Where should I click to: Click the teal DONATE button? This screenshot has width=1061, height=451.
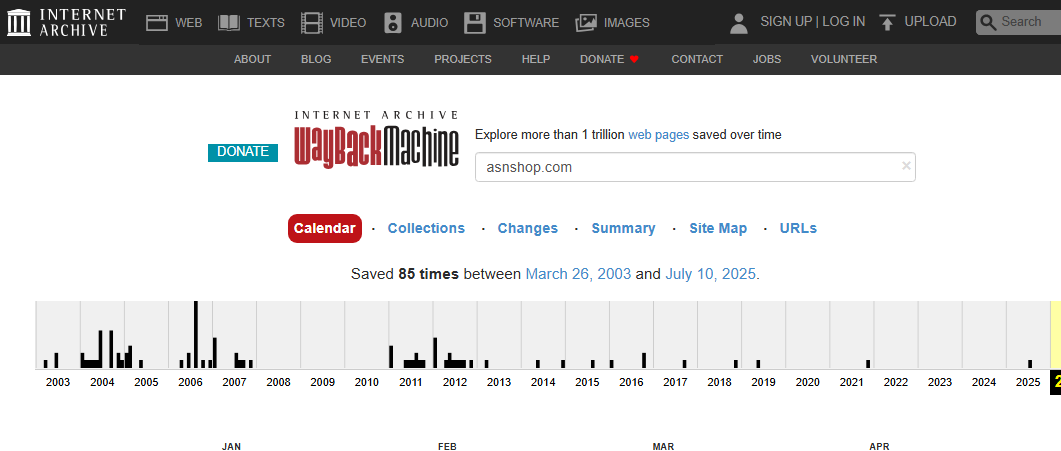243,152
